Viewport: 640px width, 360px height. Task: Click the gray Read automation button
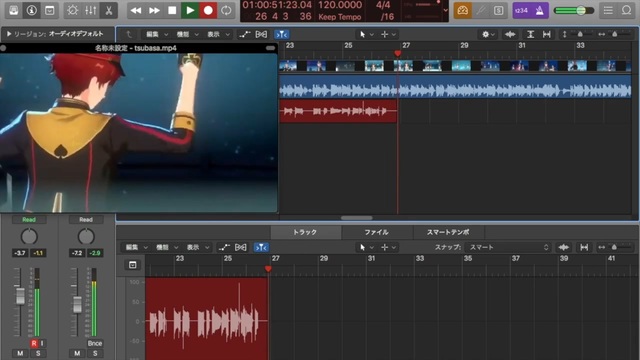coord(86,220)
